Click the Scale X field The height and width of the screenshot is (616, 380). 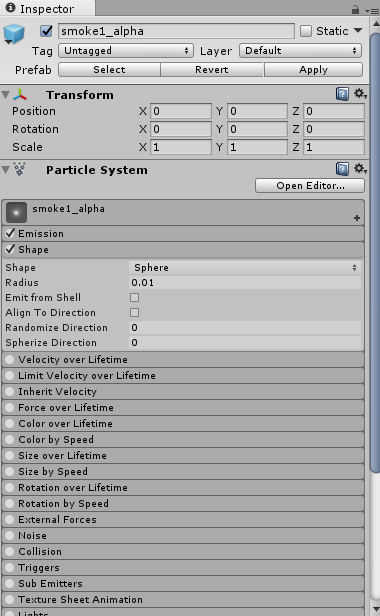(181, 147)
